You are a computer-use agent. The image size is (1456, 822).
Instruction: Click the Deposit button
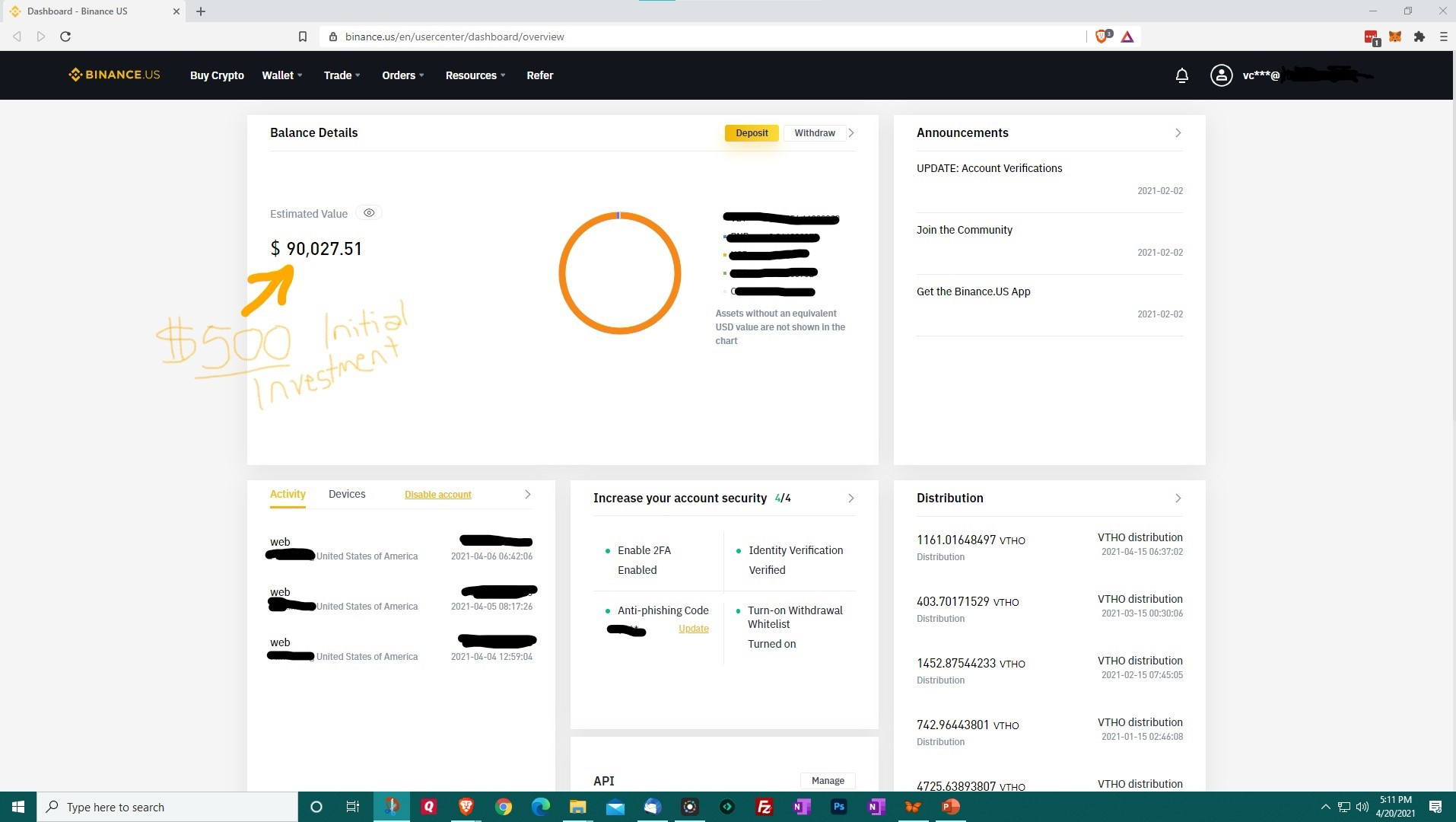[752, 133]
